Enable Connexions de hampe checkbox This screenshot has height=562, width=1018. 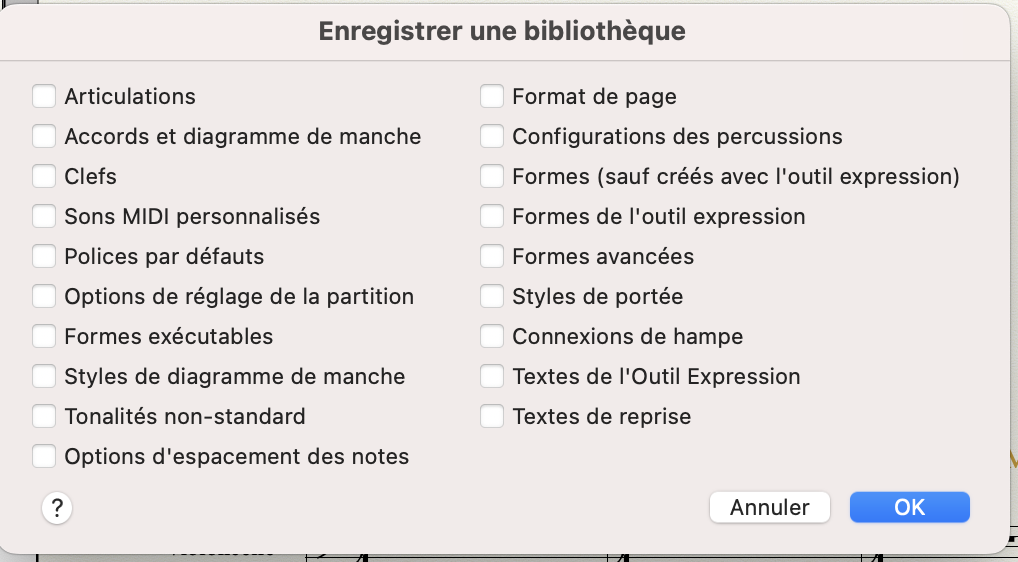coord(492,337)
